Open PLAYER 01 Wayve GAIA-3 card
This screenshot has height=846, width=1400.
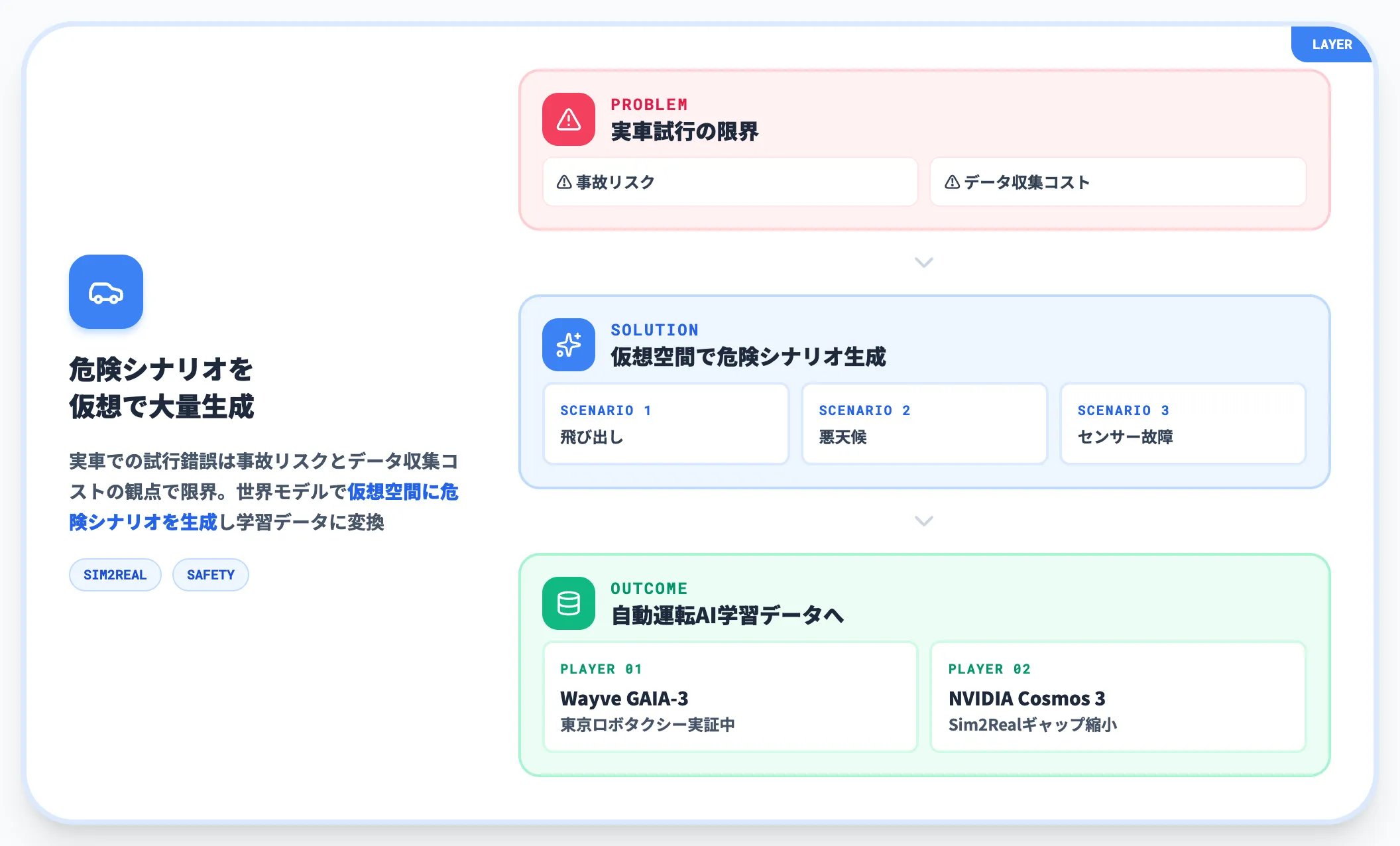(730, 697)
